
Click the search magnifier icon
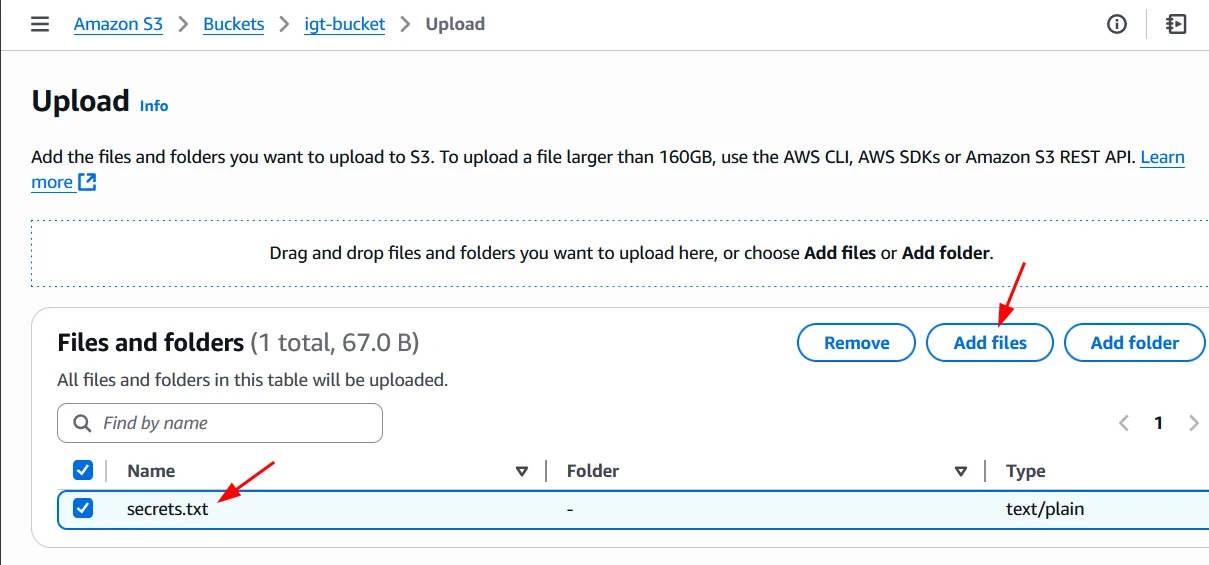click(x=81, y=423)
